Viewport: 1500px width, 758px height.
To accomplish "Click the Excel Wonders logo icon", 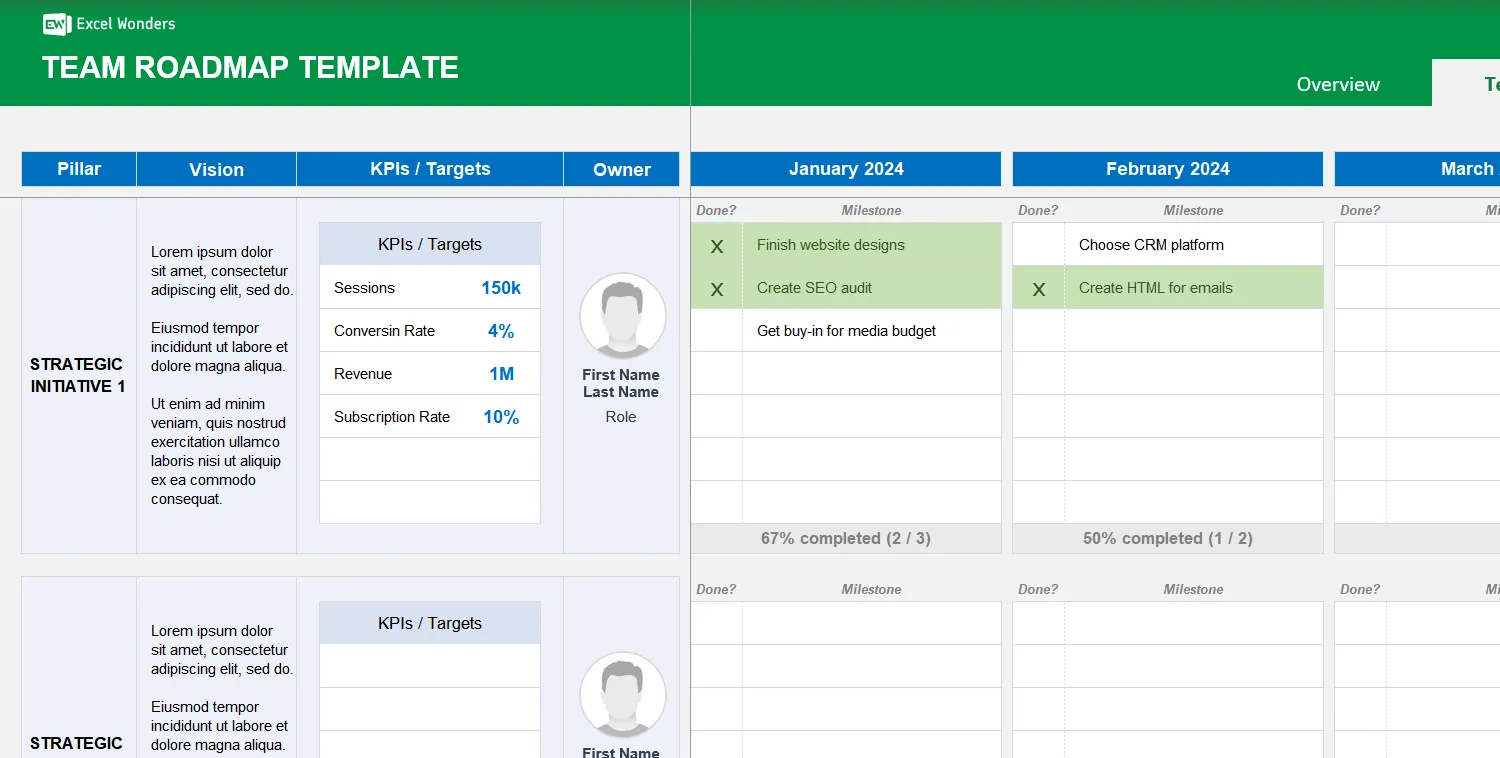I will [x=57, y=24].
